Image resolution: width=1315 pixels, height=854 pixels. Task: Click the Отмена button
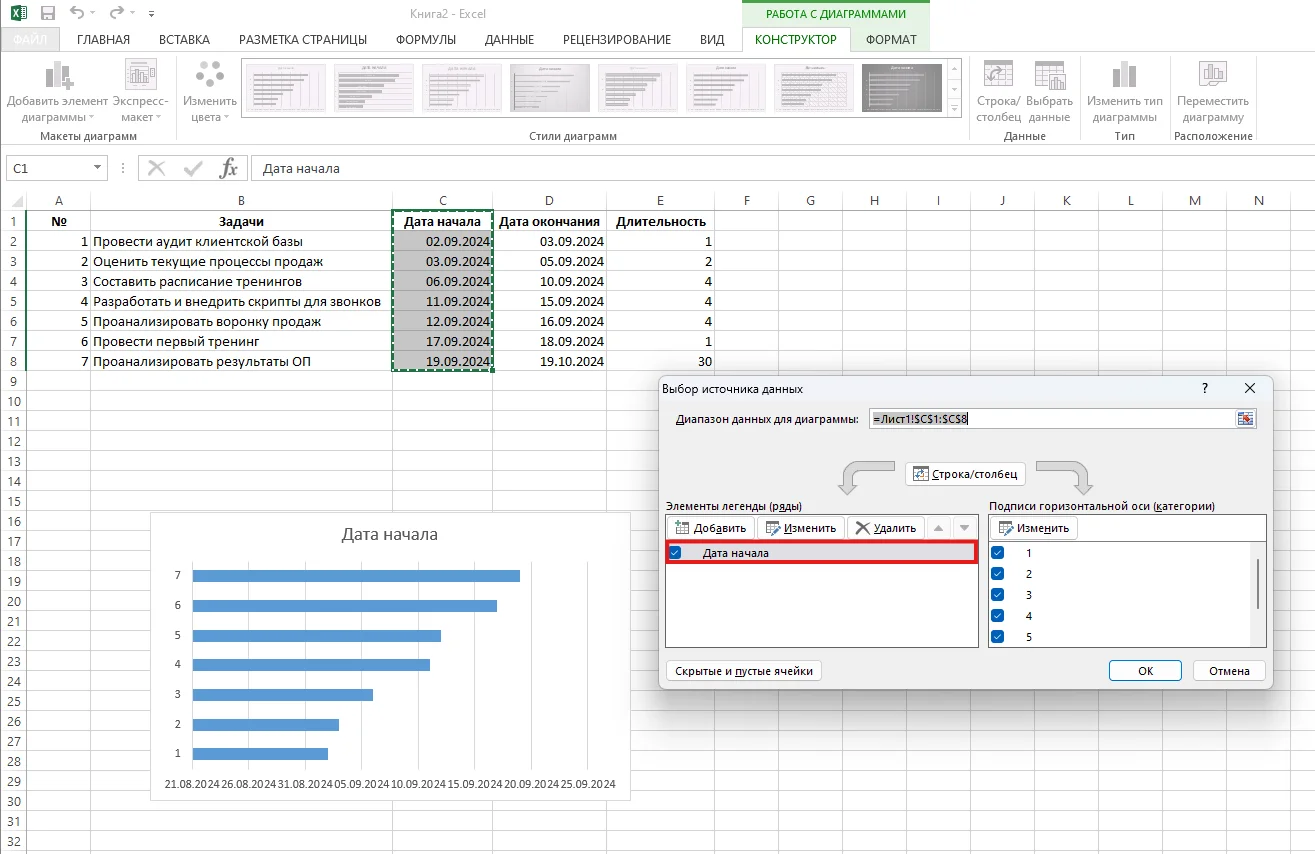(x=1229, y=671)
